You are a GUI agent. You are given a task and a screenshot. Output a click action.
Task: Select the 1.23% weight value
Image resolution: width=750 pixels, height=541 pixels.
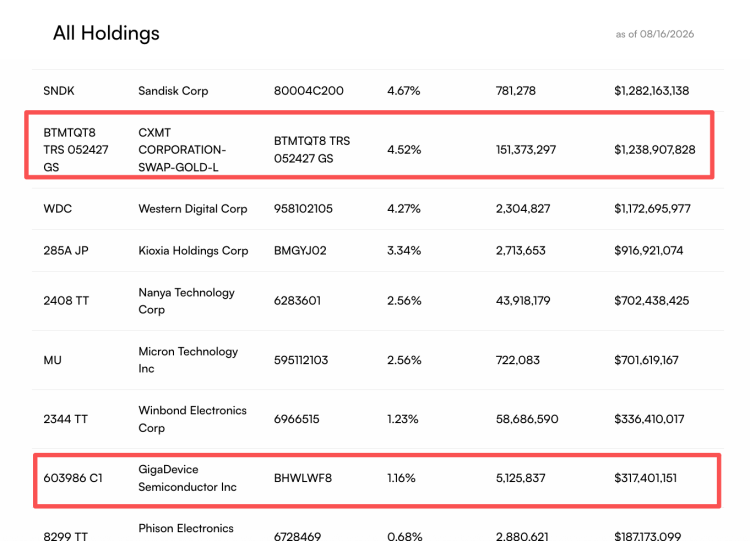(x=403, y=420)
